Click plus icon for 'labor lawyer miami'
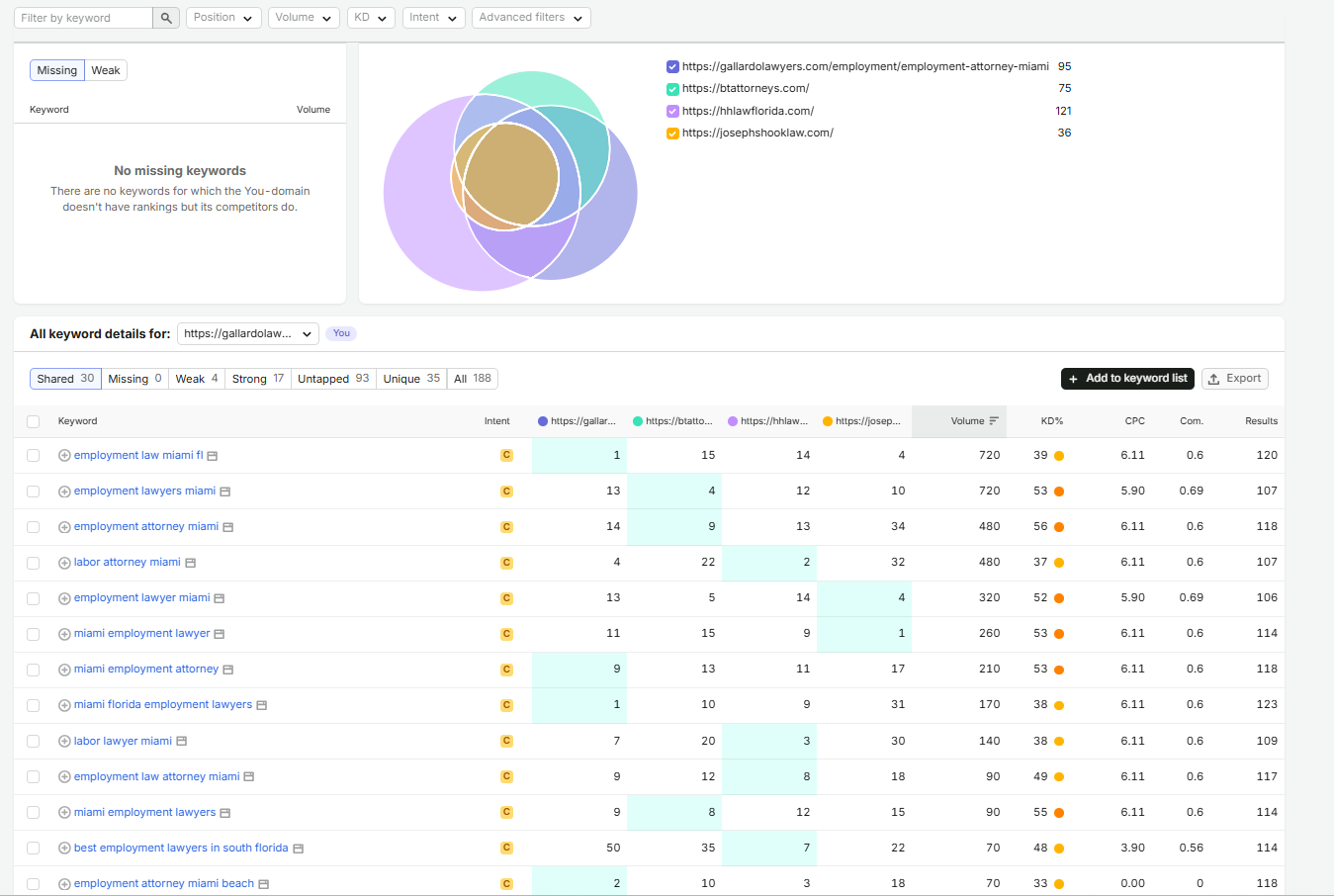1334x896 pixels. pos(64,741)
